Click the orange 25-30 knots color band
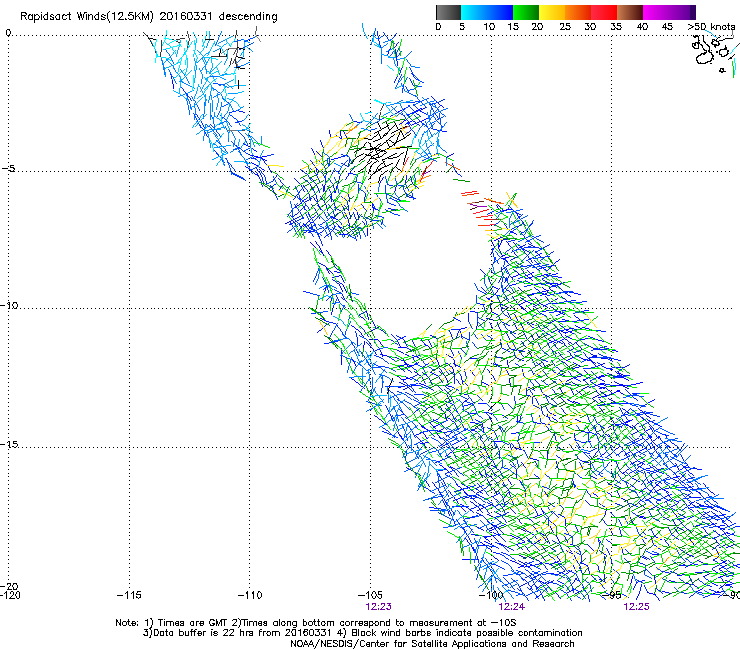Image resolution: width=740 pixels, height=650 pixels. point(578,12)
